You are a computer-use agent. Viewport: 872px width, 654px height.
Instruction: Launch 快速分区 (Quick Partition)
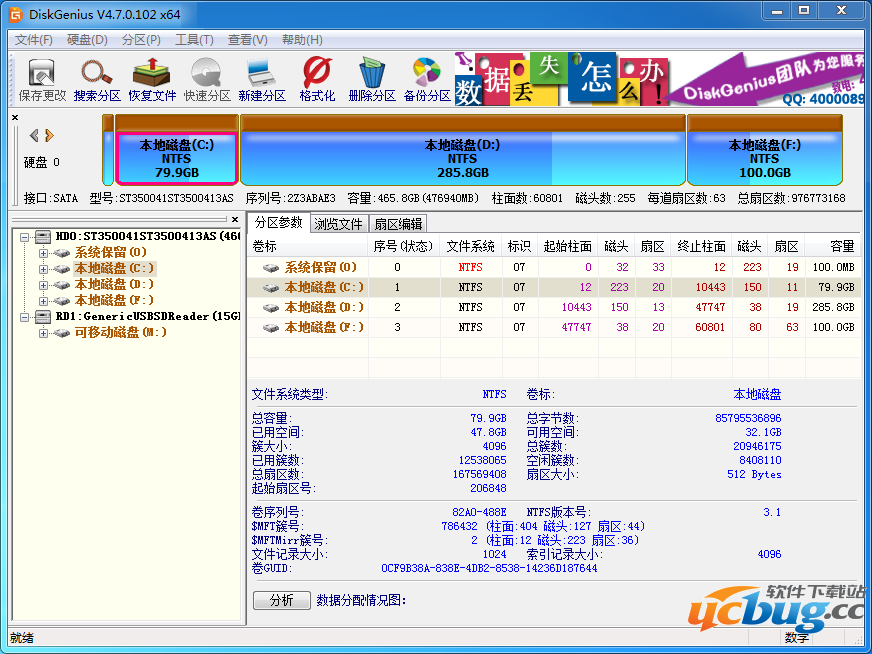point(206,75)
